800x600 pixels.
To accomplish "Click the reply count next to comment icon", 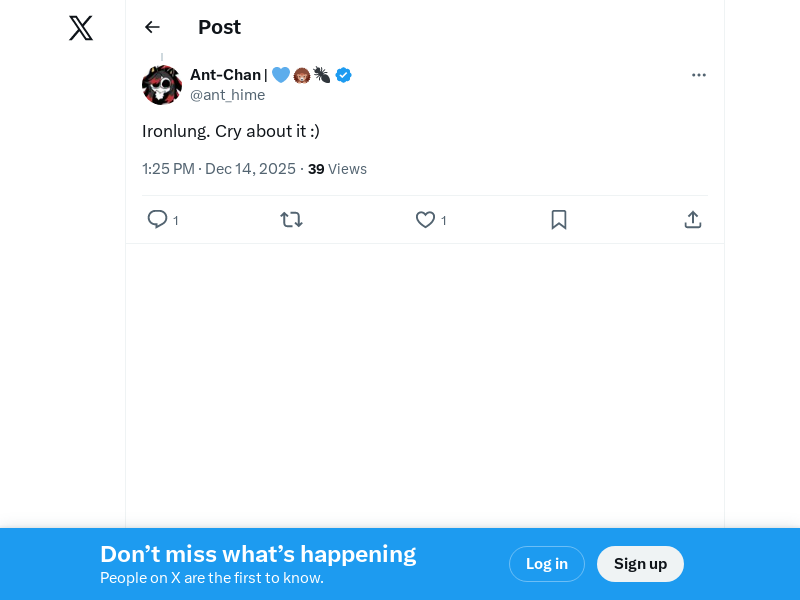I will [x=176, y=220].
